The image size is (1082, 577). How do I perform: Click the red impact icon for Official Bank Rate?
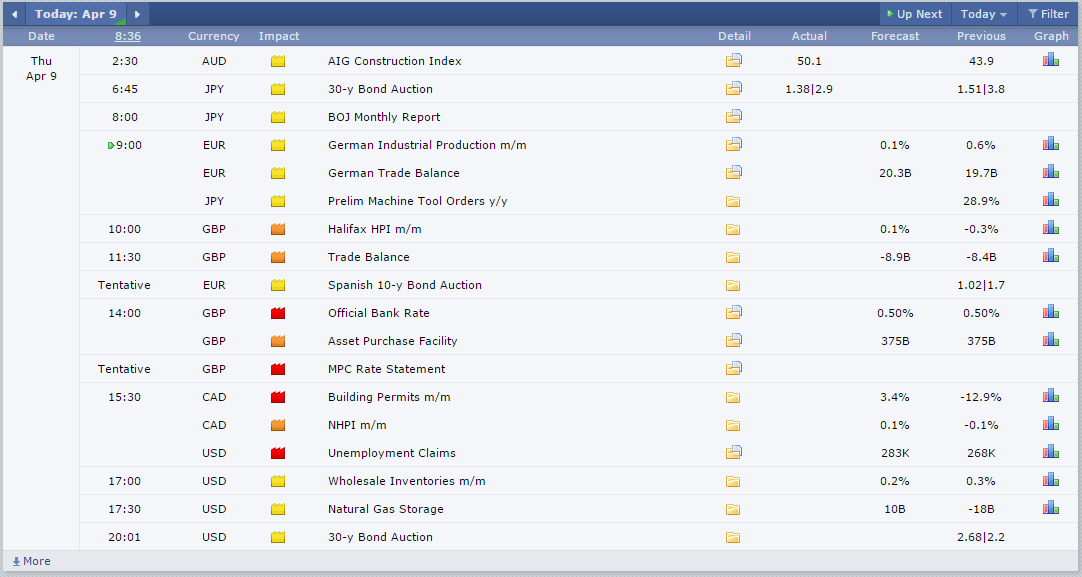click(278, 313)
